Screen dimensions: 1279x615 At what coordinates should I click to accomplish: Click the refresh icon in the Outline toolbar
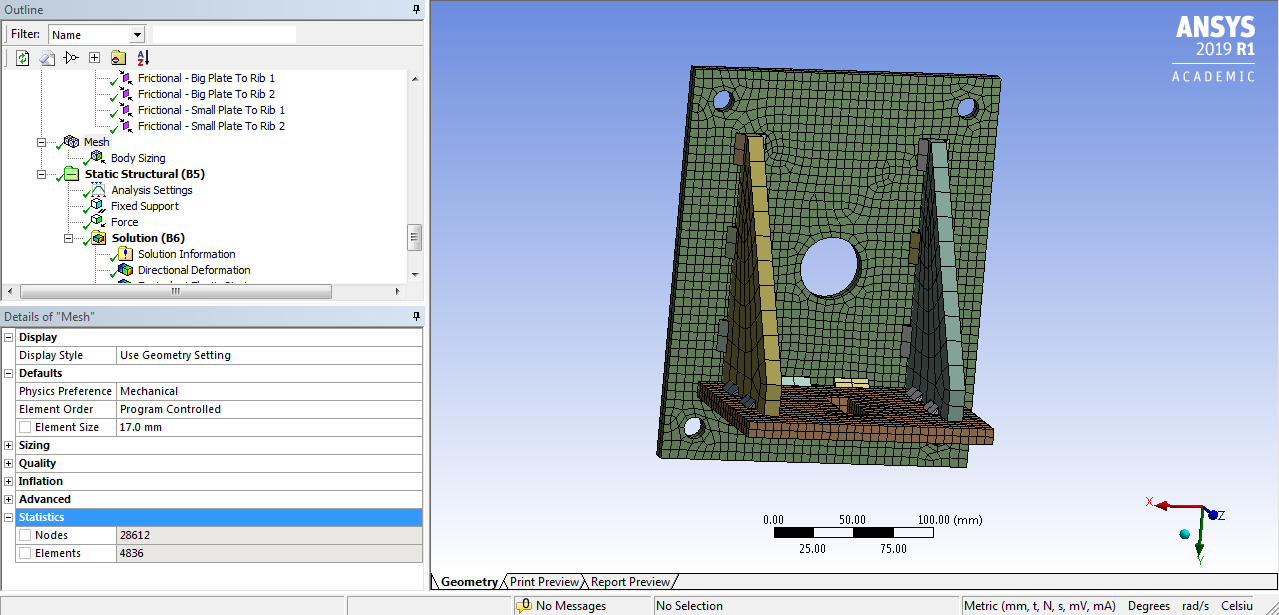coord(22,58)
